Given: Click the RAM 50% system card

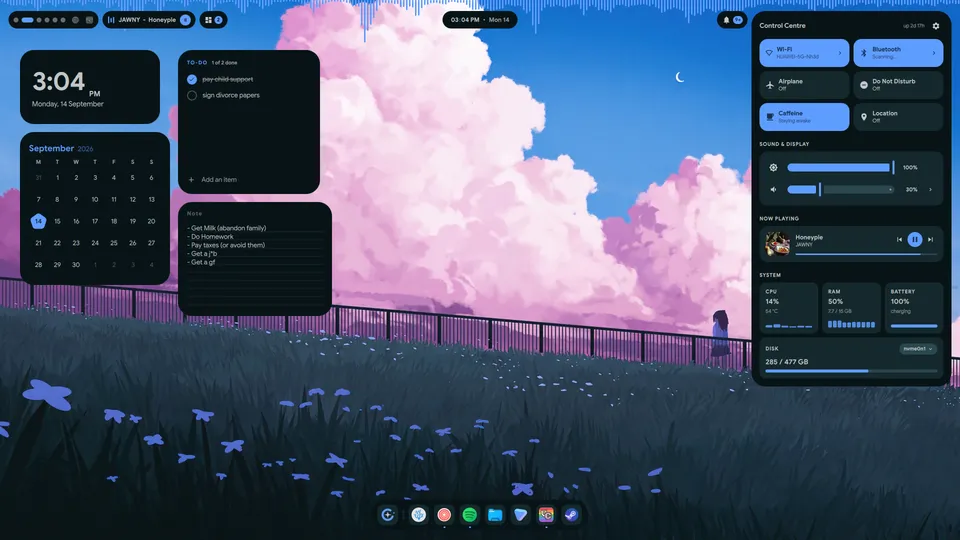Looking at the screenshot, I should tap(851, 308).
